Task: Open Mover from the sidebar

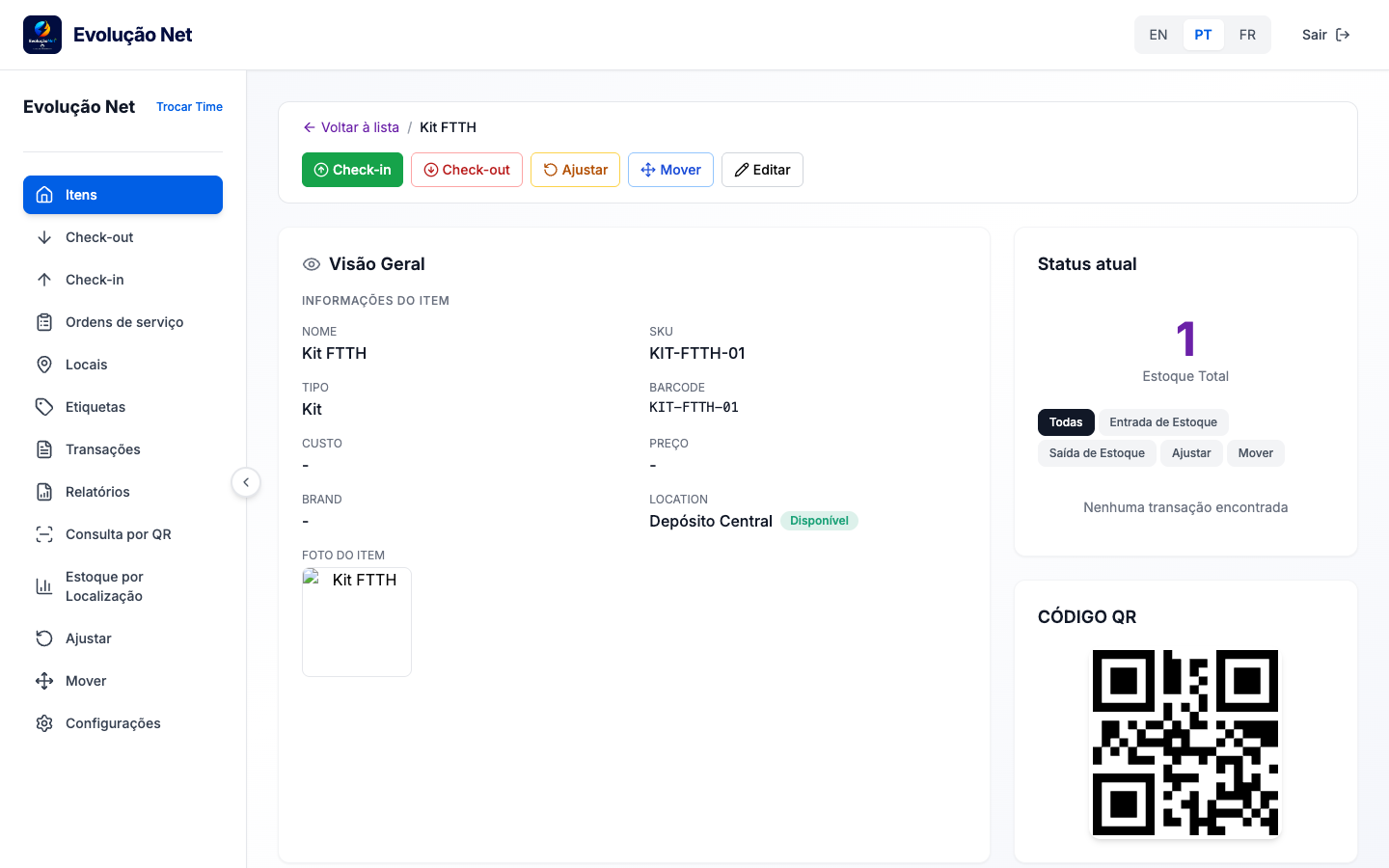Action: 123,681
